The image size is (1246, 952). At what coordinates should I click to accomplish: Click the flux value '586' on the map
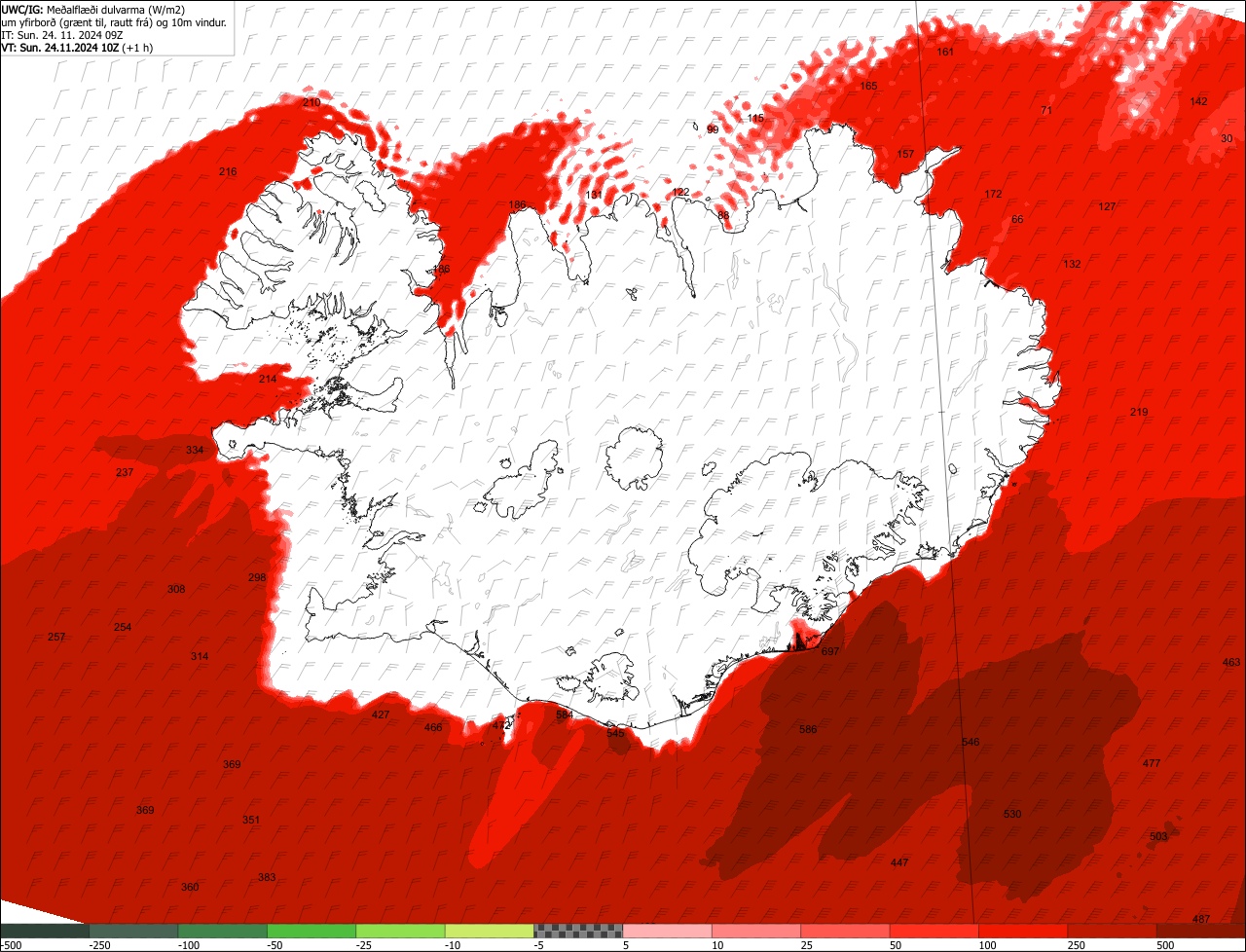(808, 729)
